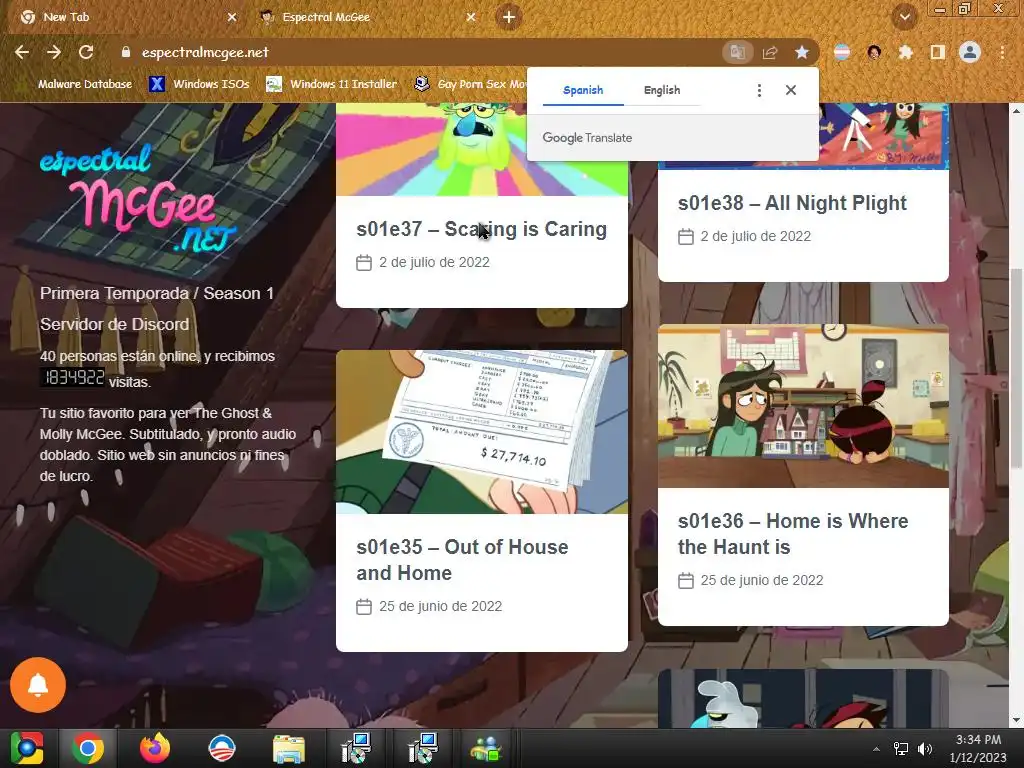This screenshot has height=768, width=1024.
Task: Toggle the browser side panel icon
Action: coord(938,52)
